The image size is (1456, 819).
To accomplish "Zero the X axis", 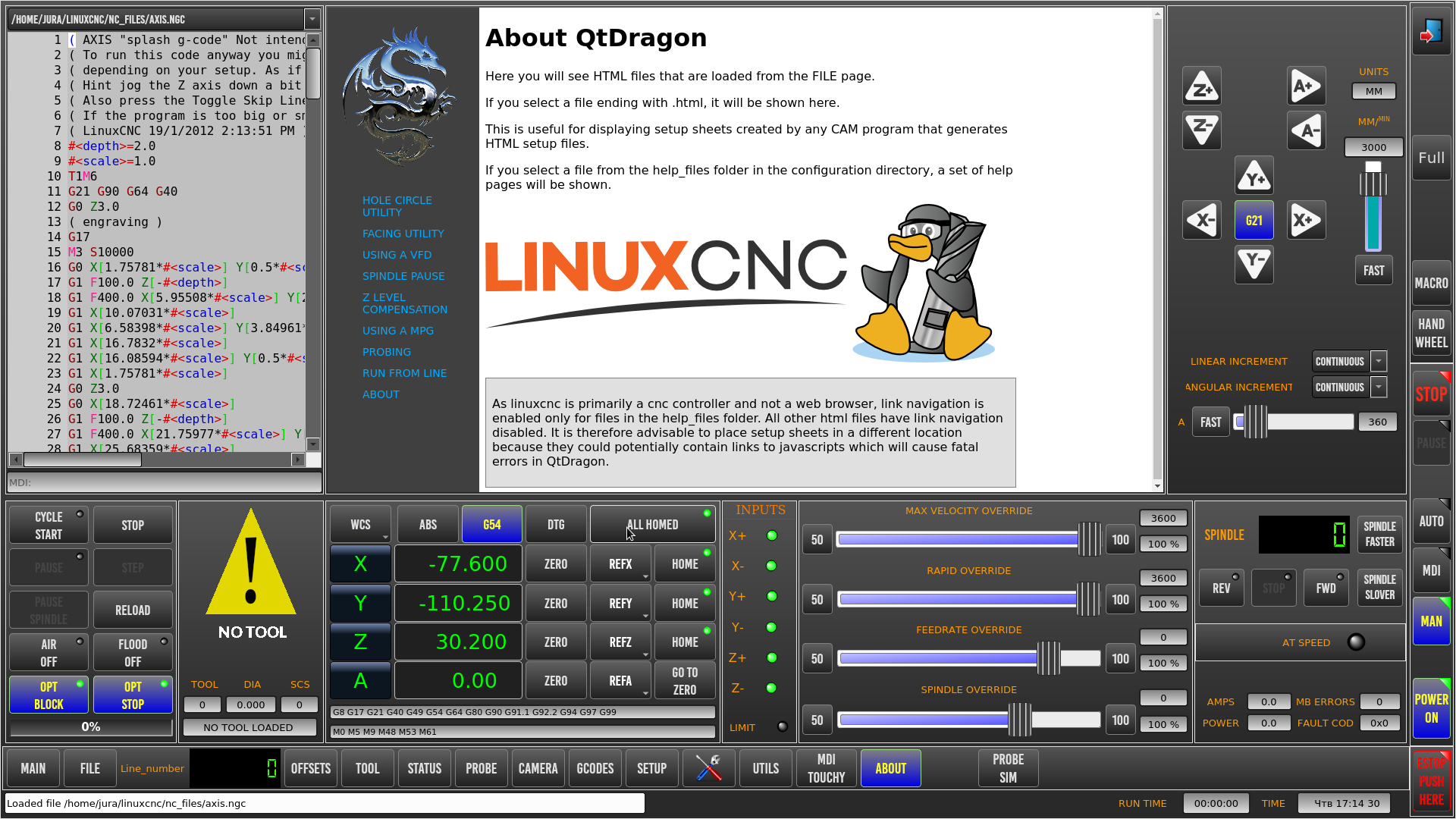I will [556, 564].
